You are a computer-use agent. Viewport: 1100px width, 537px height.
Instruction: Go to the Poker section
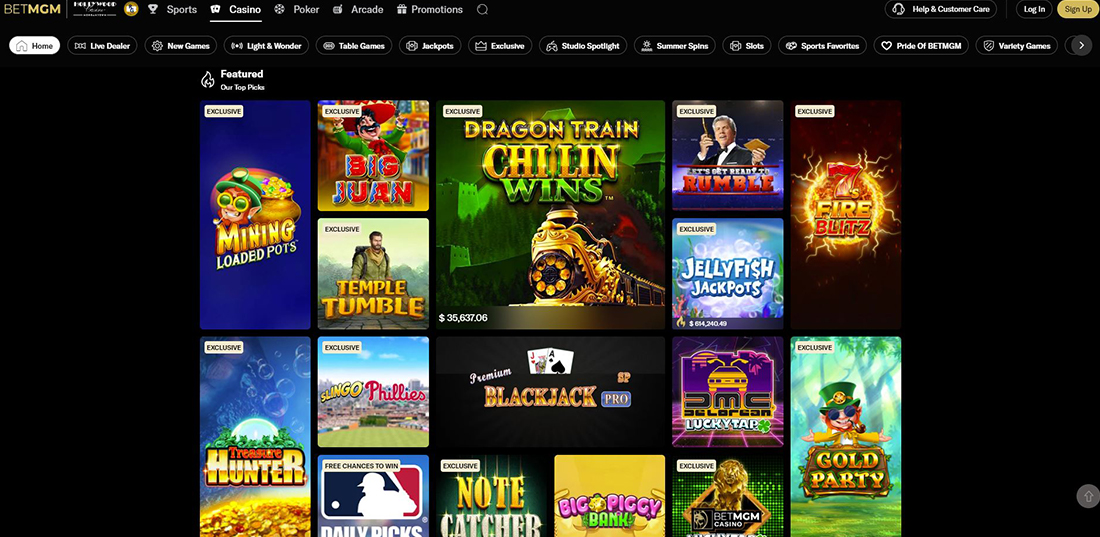306,10
